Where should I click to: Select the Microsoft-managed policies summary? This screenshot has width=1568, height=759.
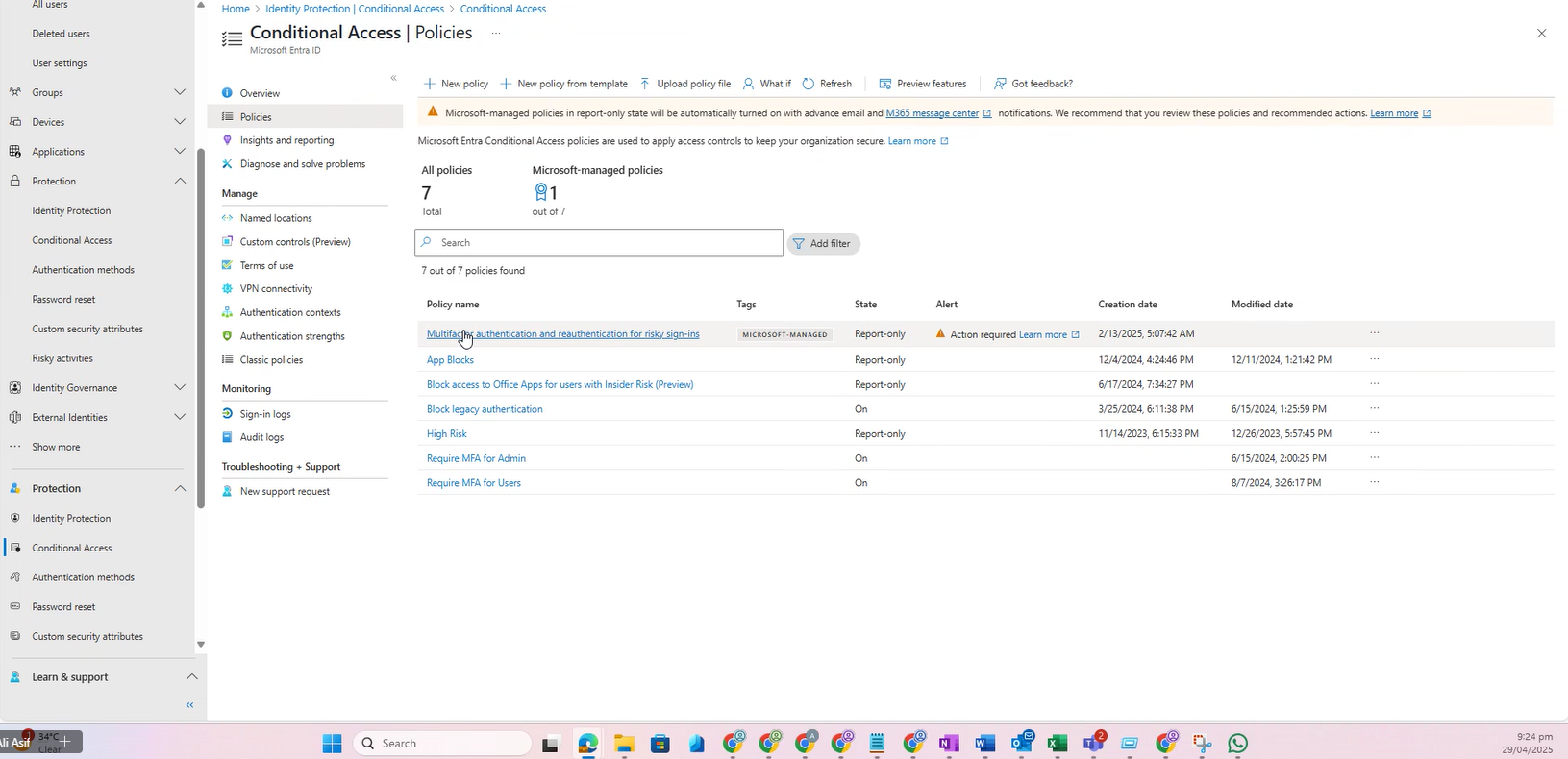coord(597,191)
